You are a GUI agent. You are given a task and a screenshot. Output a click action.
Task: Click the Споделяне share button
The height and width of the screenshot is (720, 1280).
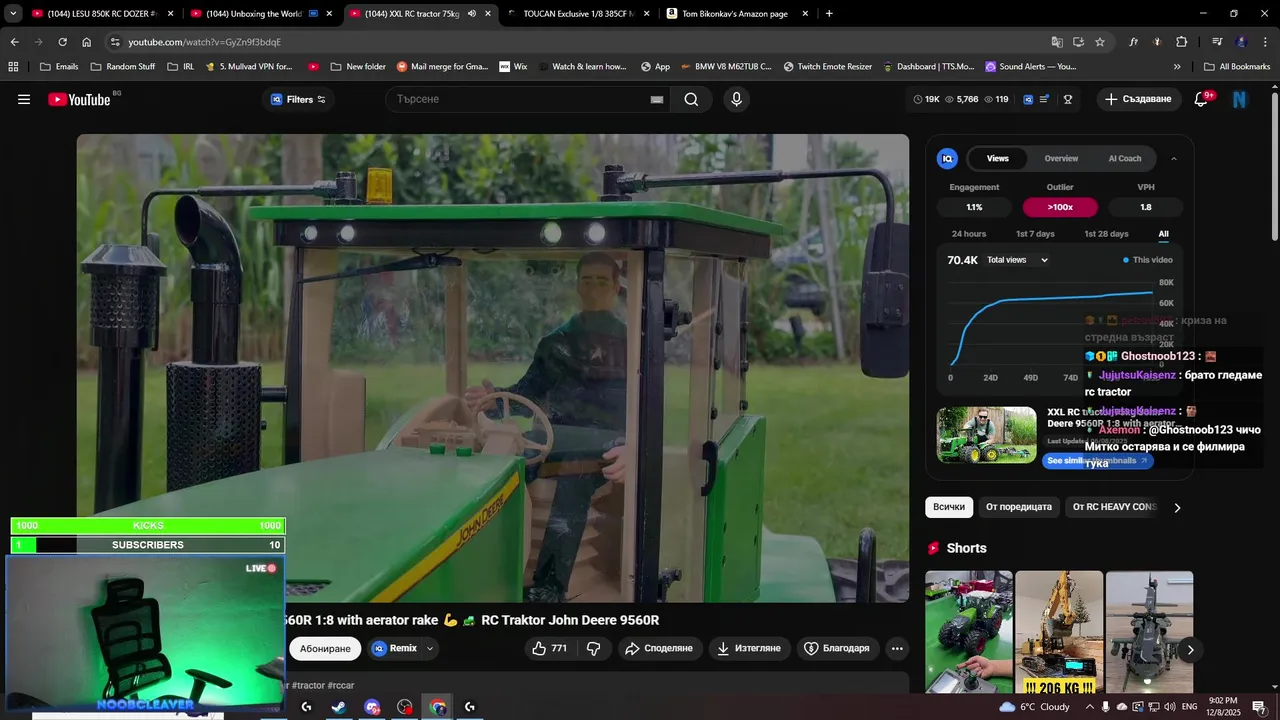pyautogui.click(x=659, y=648)
